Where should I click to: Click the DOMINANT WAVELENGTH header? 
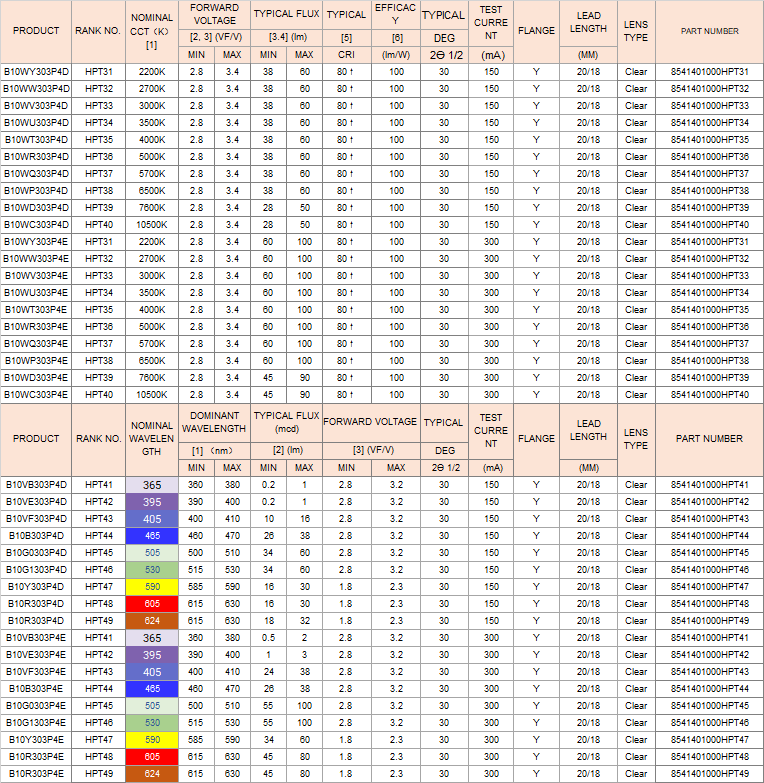click(214, 422)
